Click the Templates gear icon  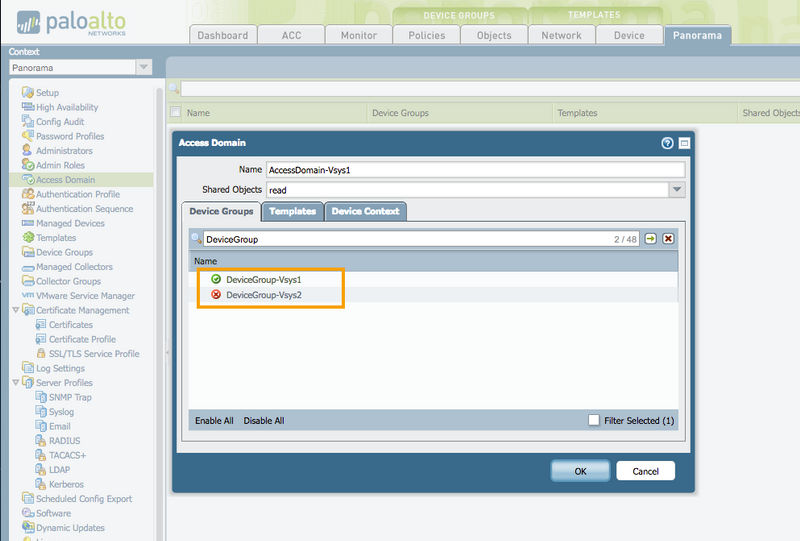pyautogui.click(x=28, y=237)
